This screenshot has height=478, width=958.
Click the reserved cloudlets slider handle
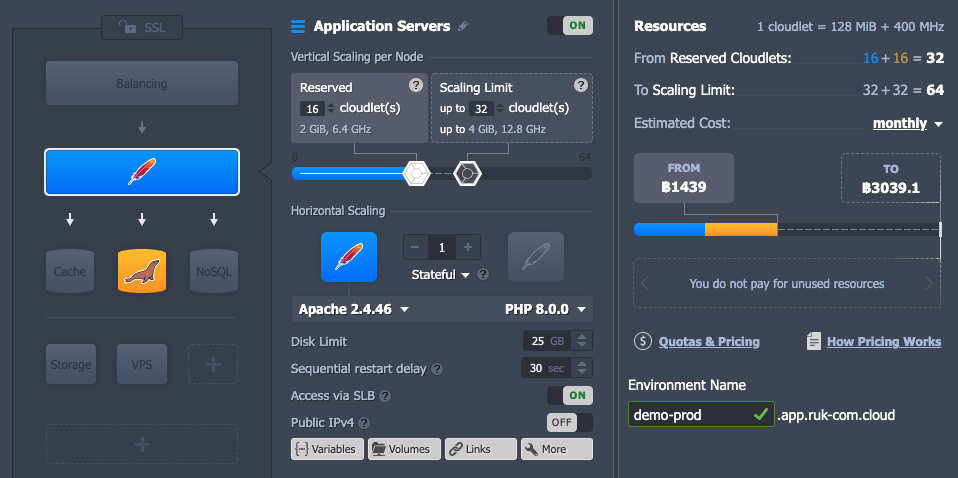(417, 174)
